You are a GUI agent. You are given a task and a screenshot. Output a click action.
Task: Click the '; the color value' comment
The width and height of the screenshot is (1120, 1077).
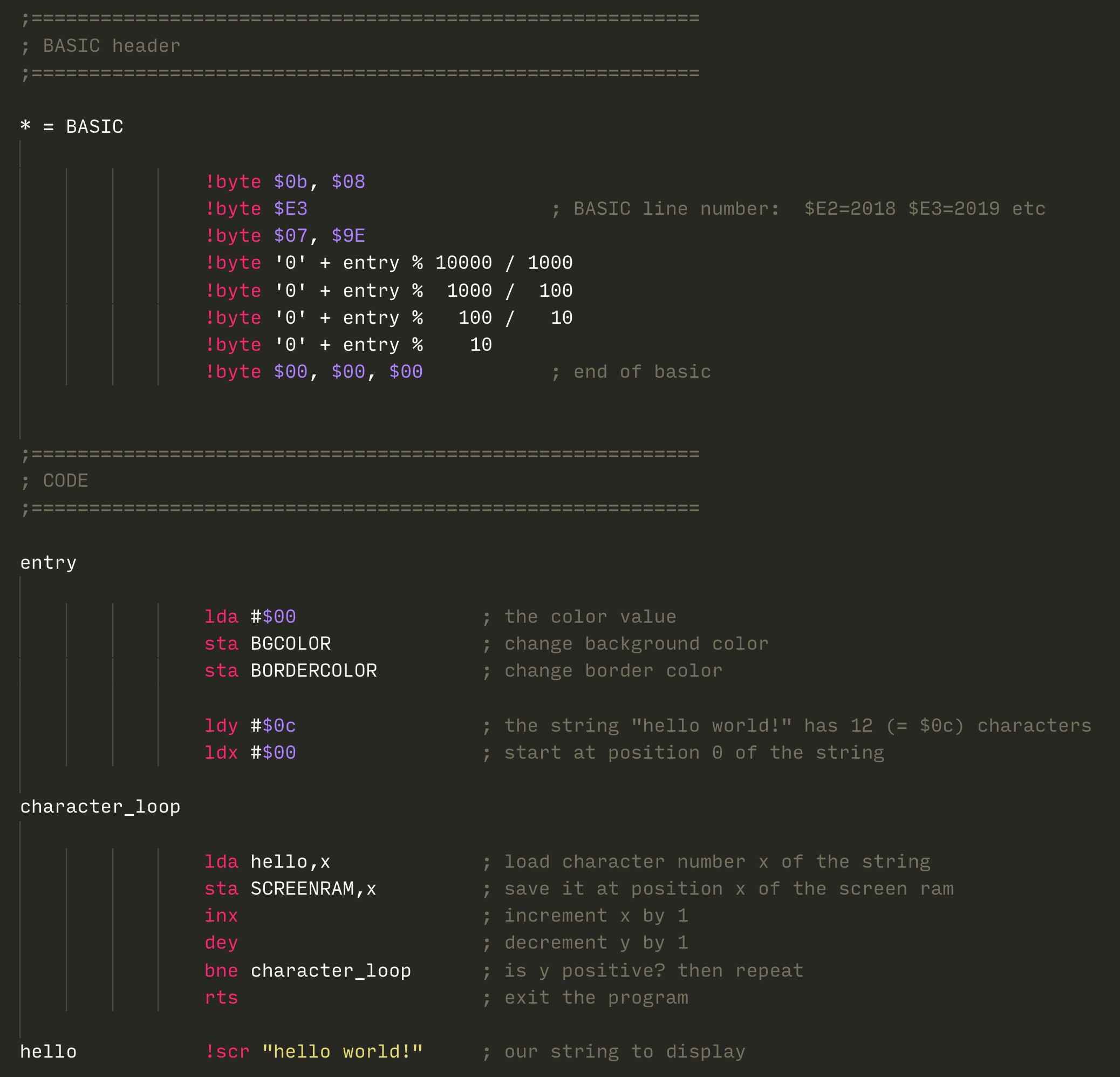click(x=579, y=616)
